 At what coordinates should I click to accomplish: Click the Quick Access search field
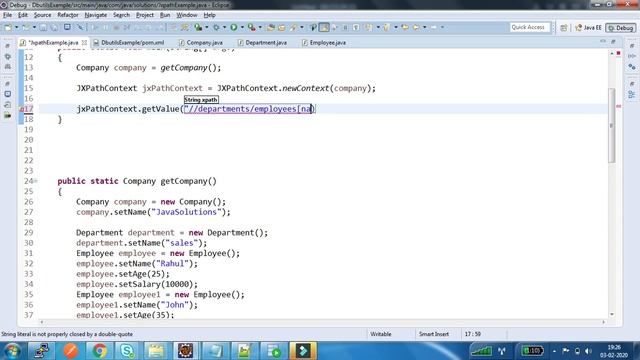point(529,27)
